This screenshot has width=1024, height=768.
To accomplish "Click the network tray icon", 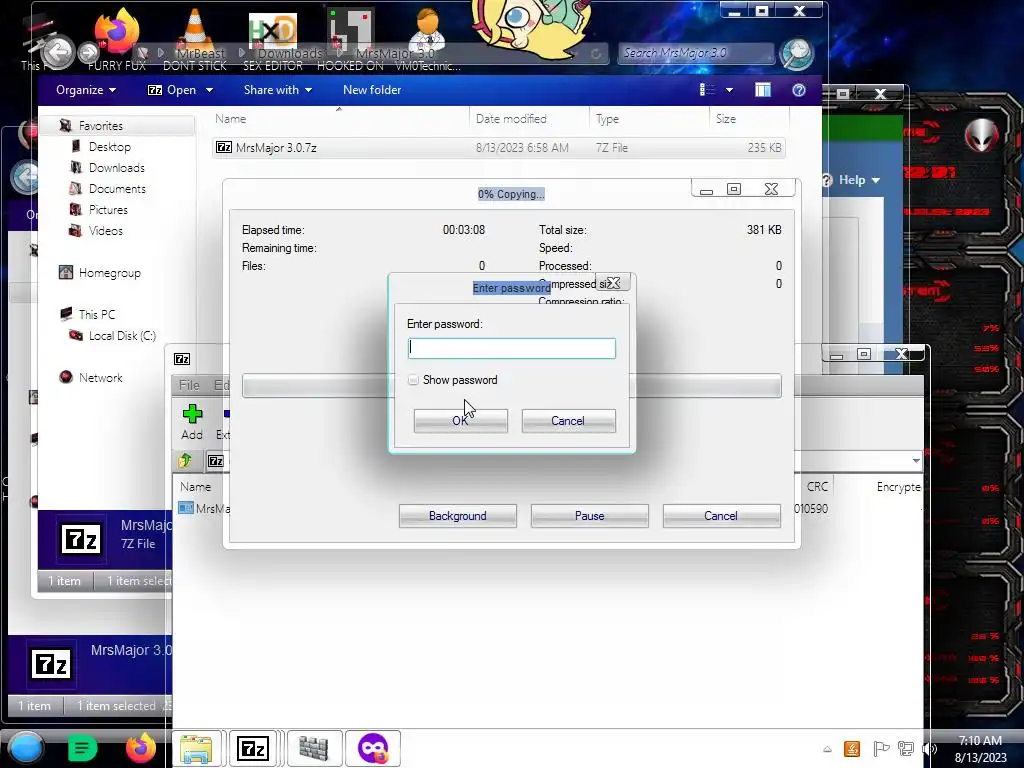I will pyautogui.click(x=906, y=749).
